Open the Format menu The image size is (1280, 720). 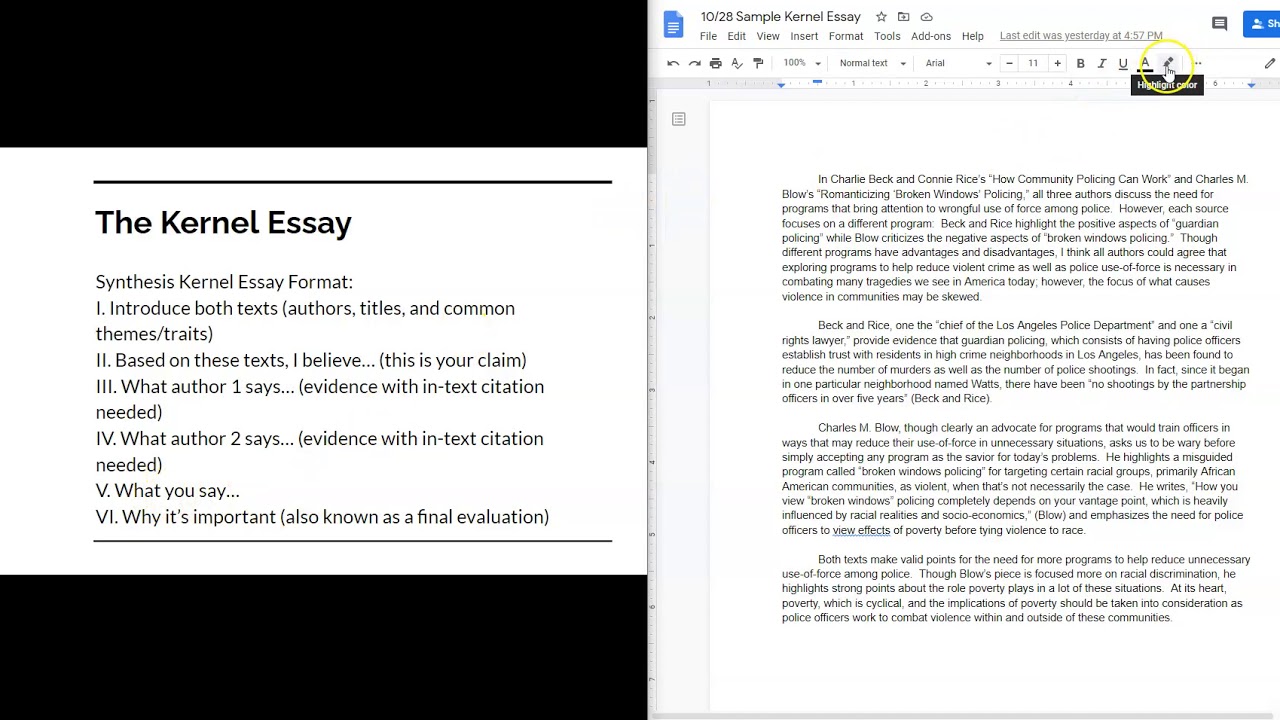coord(845,36)
